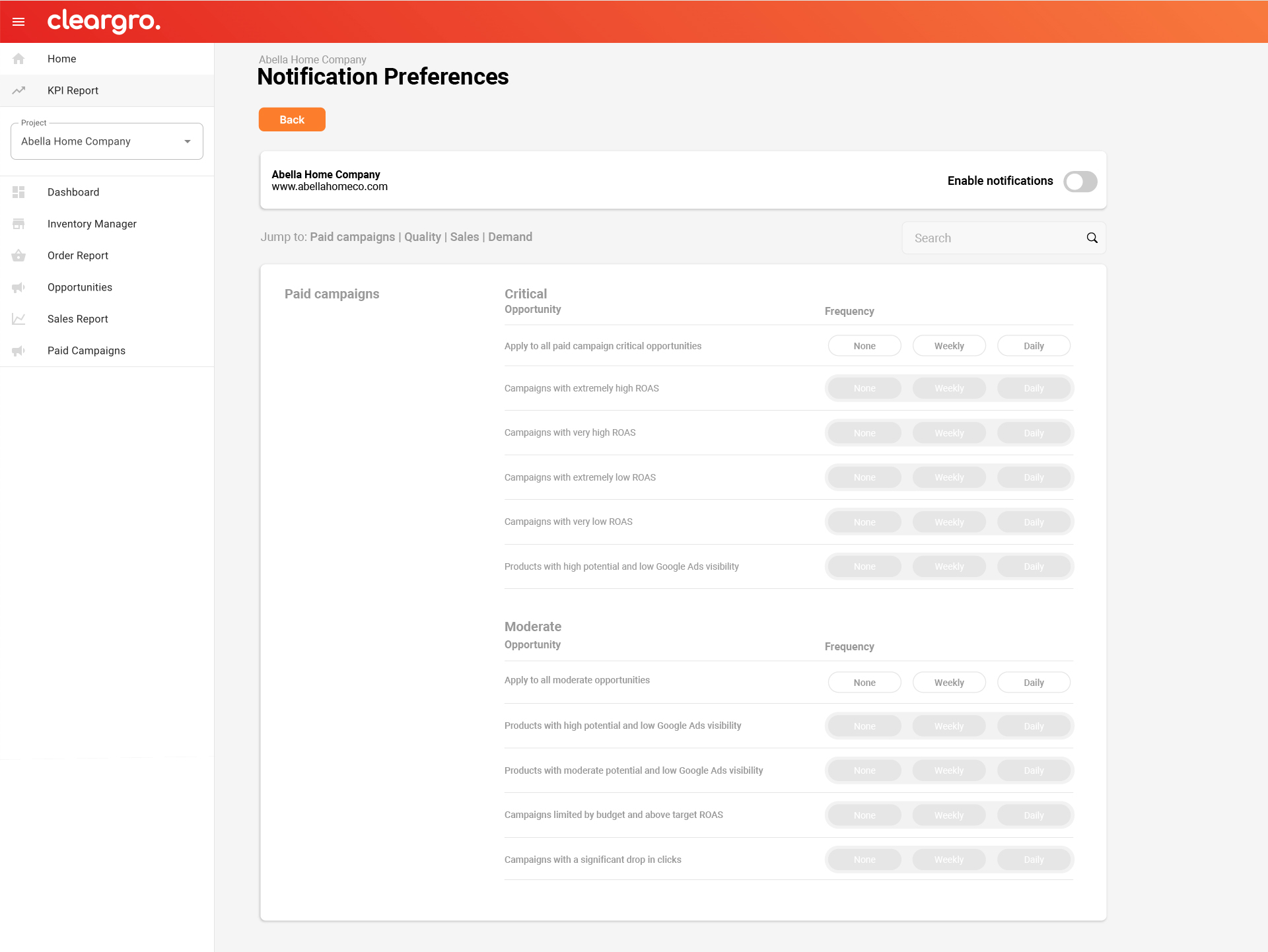
Task: Click the Home house icon
Action: pos(18,59)
